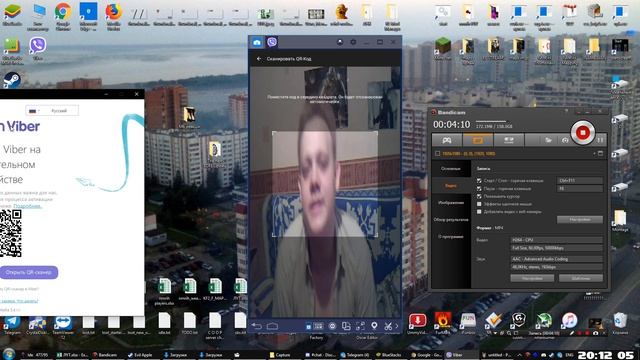The width and height of the screenshot is (640, 360).
Task: Enable mouse click effects checkbox
Action: click(x=479, y=204)
